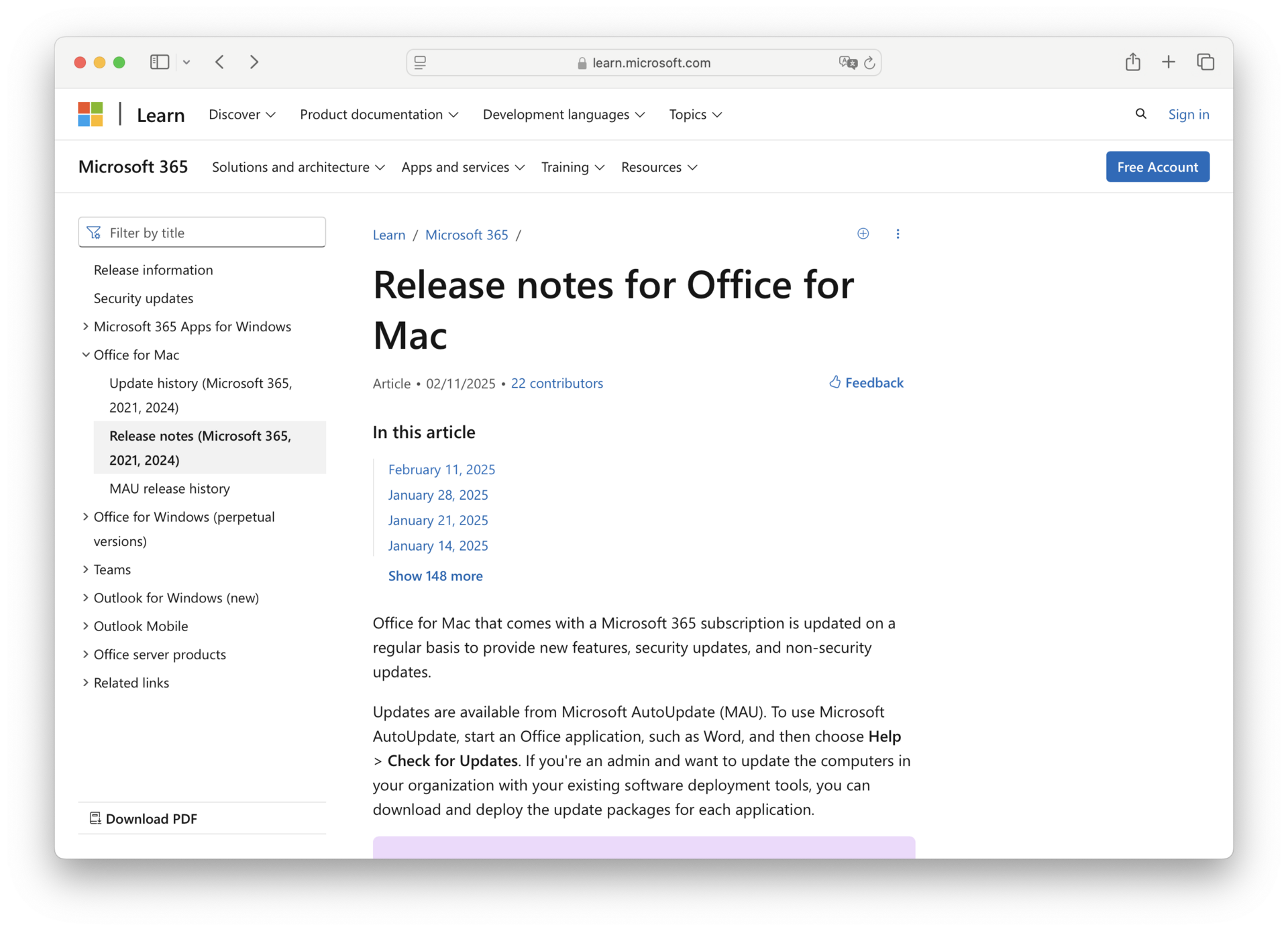
Task: Open Release information in the sidebar
Action: click(153, 270)
